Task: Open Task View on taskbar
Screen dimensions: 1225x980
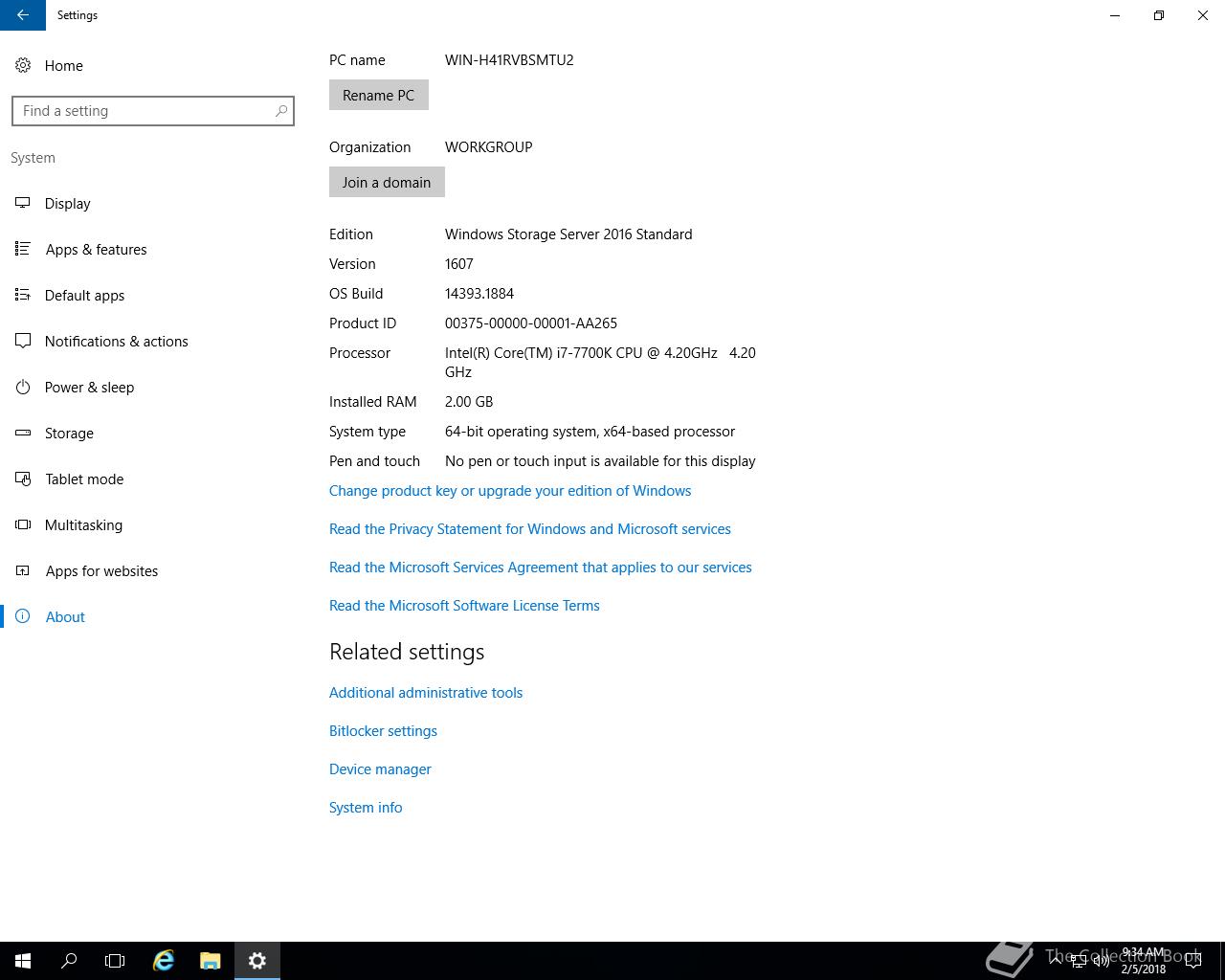Action: pyautogui.click(x=115, y=961)
